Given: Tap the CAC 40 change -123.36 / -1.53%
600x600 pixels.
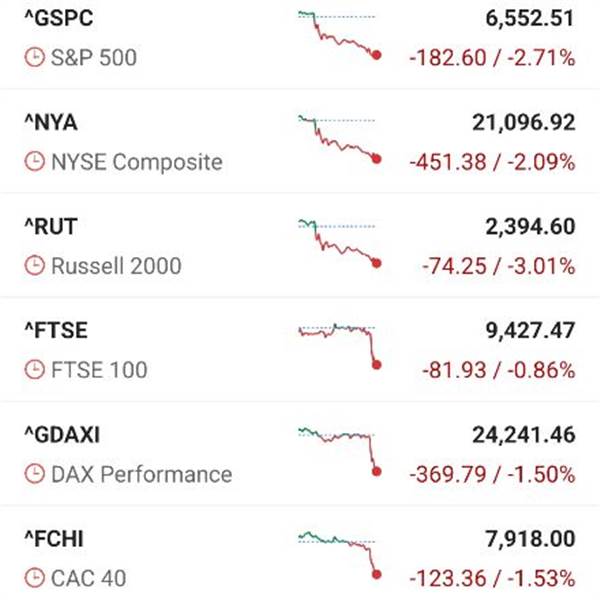Looking at the screenshot, I should pos(487,578).
